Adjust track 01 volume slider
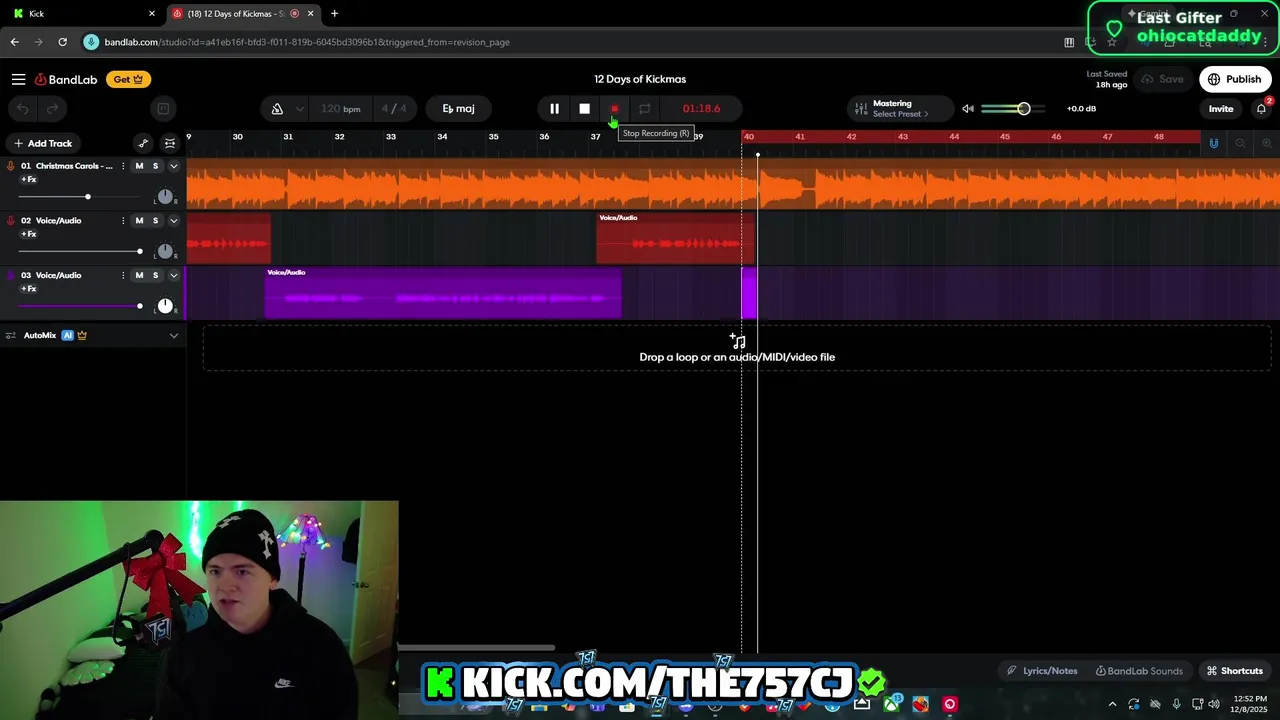Image resolution: width=1280 pixels, height=720 pixels. point(80,197)
